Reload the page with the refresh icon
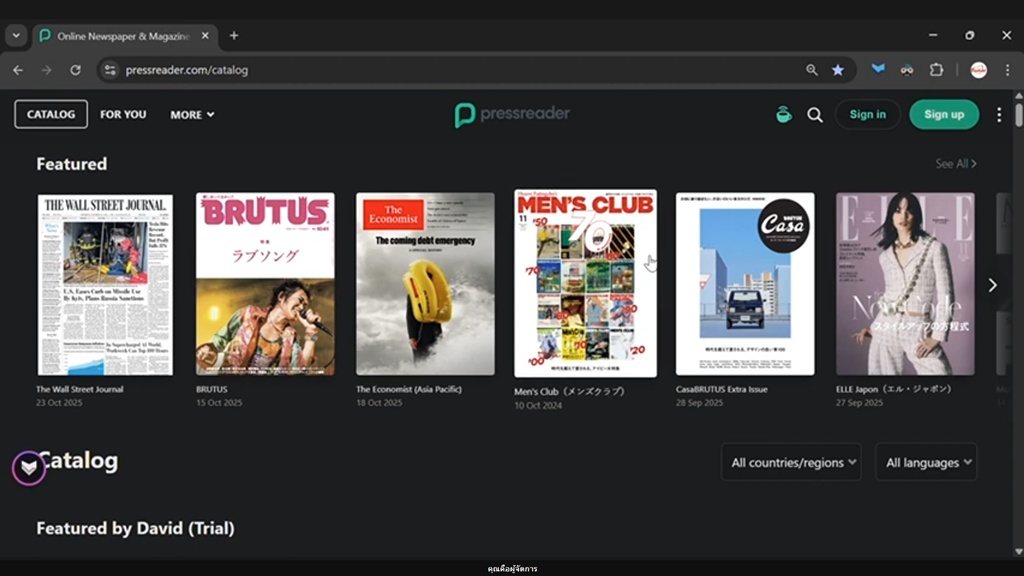The height and width of the screenshot is (576, 1024). (x=75, y=70)
